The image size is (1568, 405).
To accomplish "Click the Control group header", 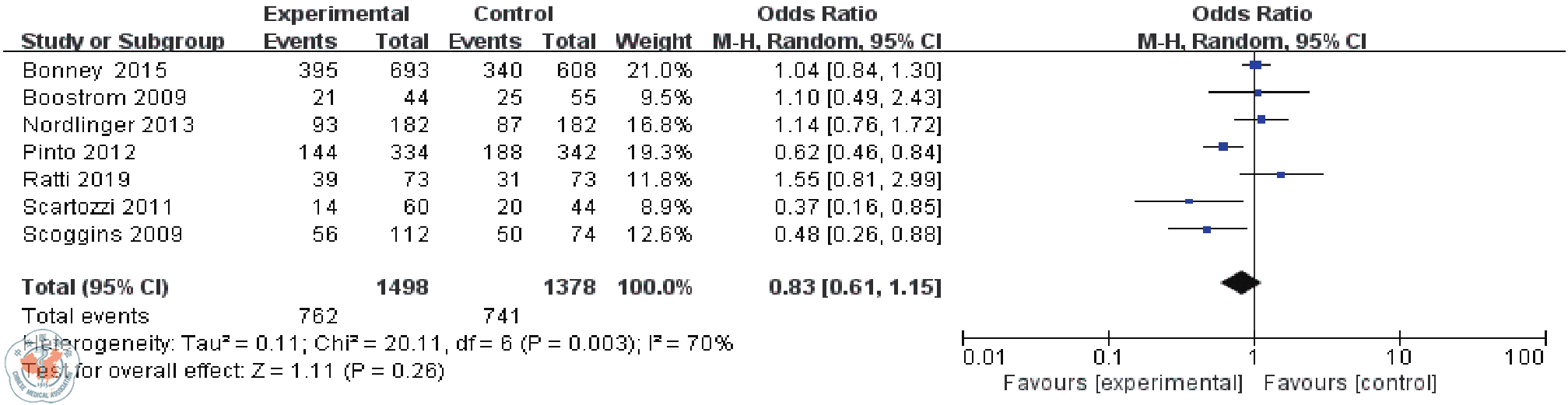I will pos(513,14).
